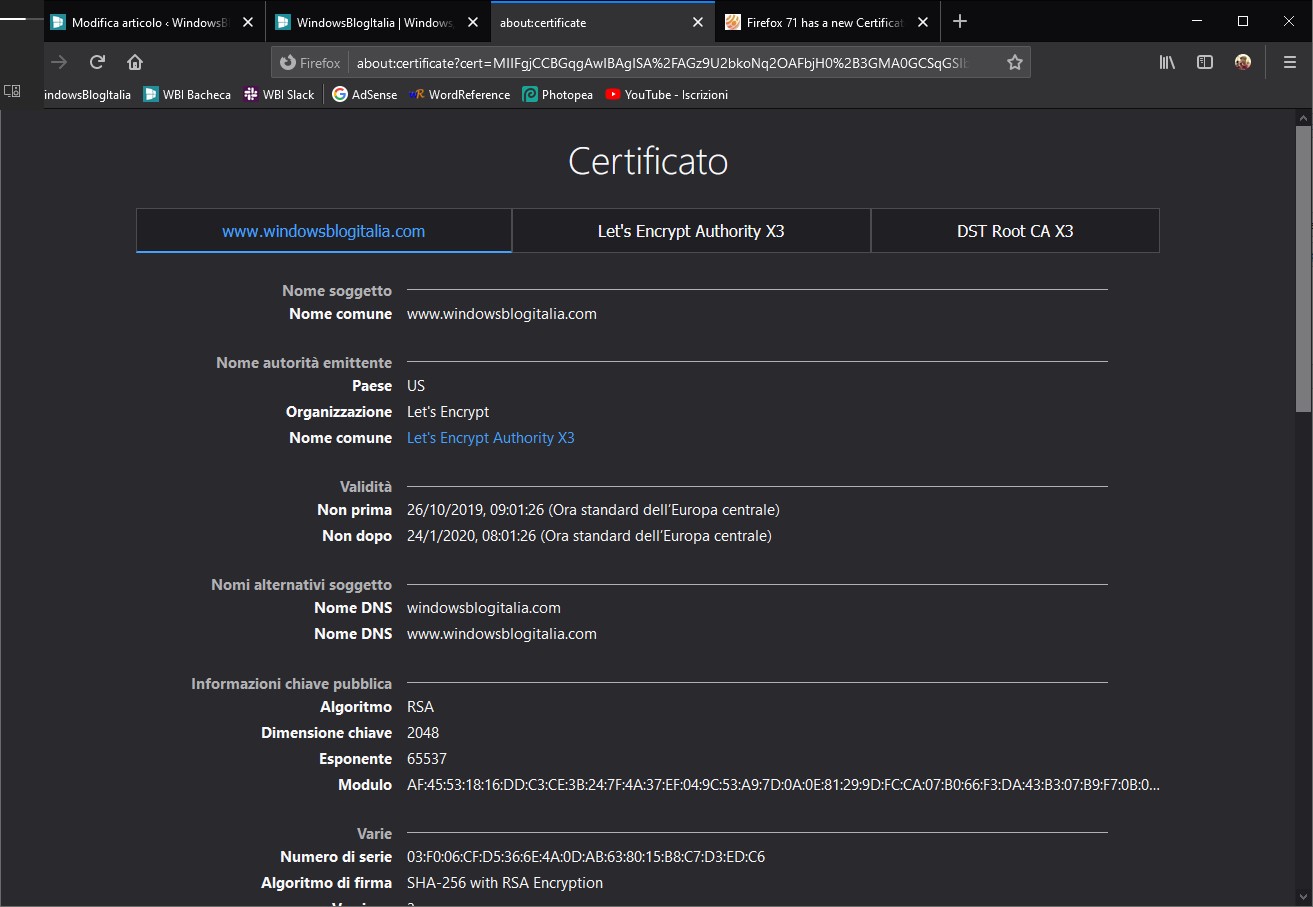Image resolution: width=1313 pixels, height=907 pixels.
Task: Click SHA-256 with RSA Encryption text
Action: pyautogui.click(x=505, y=883)
